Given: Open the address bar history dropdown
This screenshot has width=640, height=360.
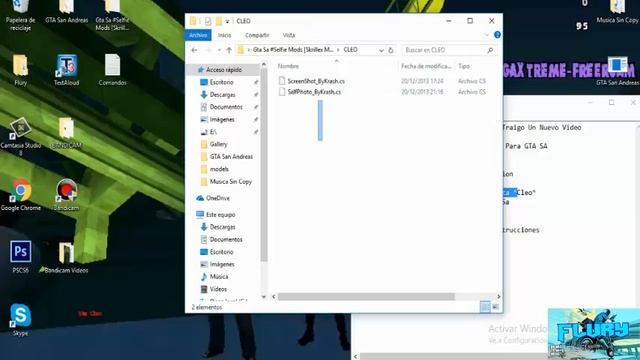Looking at the screenshot, I should pos(381,50).
